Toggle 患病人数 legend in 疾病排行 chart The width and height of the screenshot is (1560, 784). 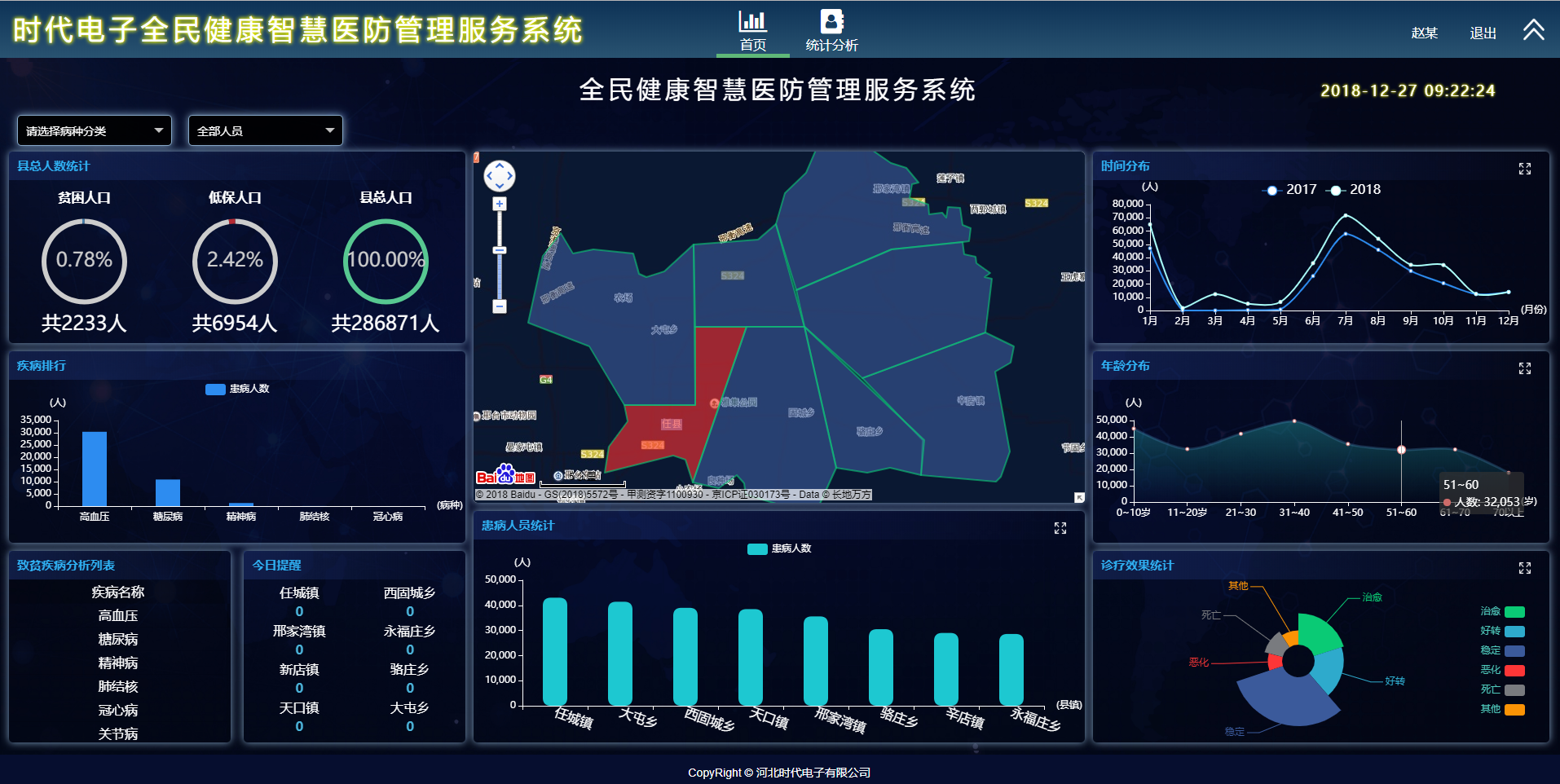[237, 389]
